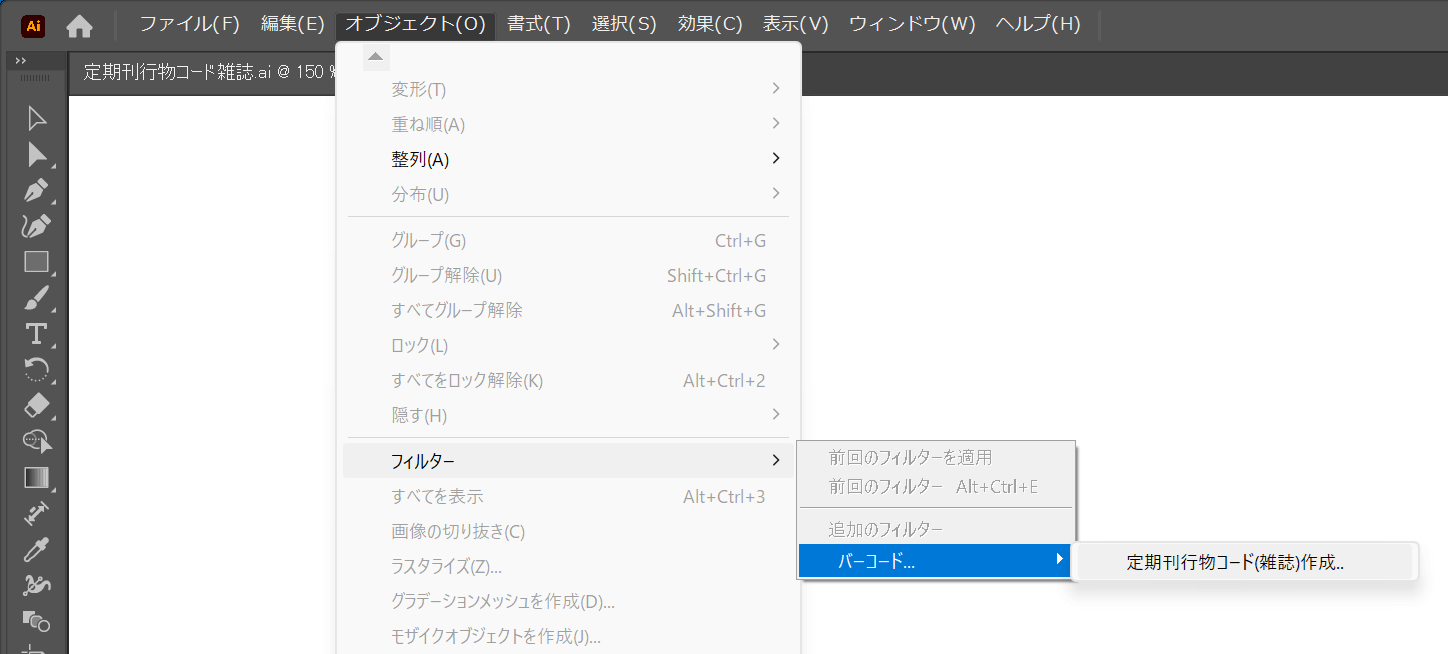1448x654 pixels.
Task: Select the Rotate tool
Action: (x=36, y=370)
